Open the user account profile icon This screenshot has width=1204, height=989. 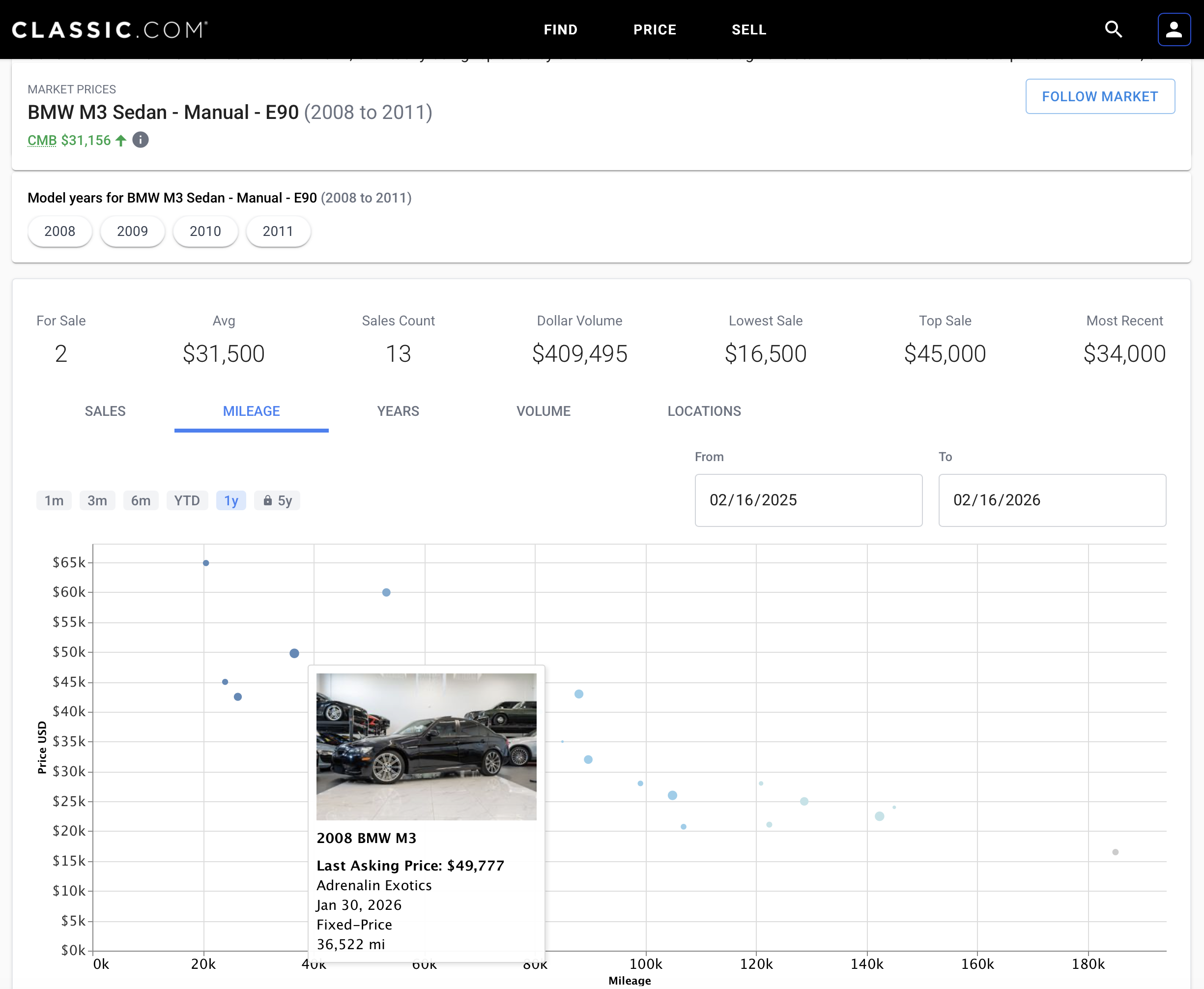click(1174, 29)
